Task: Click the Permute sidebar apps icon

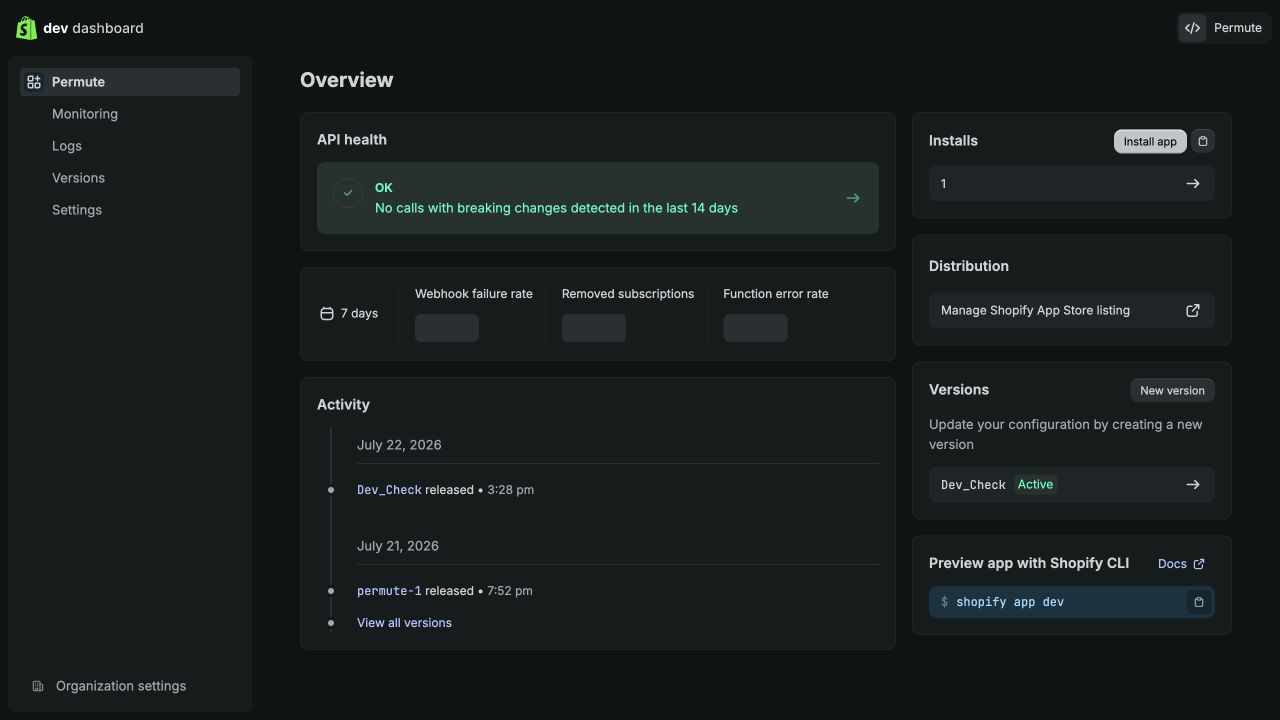Action: tap(34, 82)
